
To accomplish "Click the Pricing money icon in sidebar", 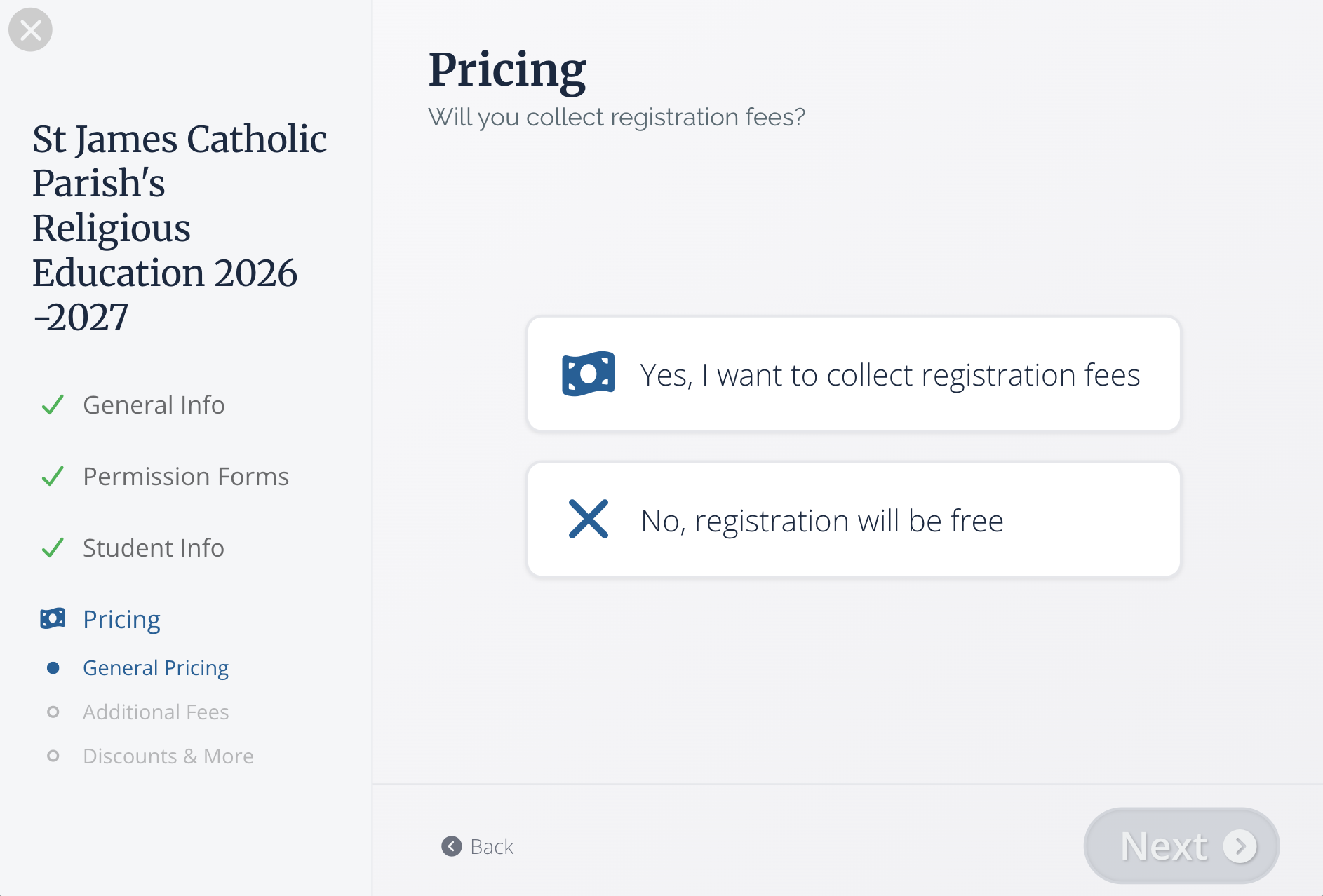I will (53, 618).
